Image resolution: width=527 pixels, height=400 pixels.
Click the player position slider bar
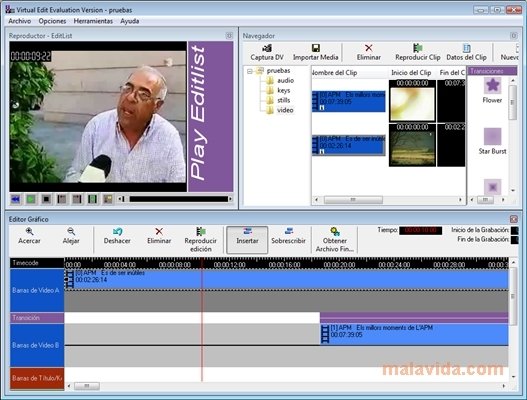click(x=178, y=199)
